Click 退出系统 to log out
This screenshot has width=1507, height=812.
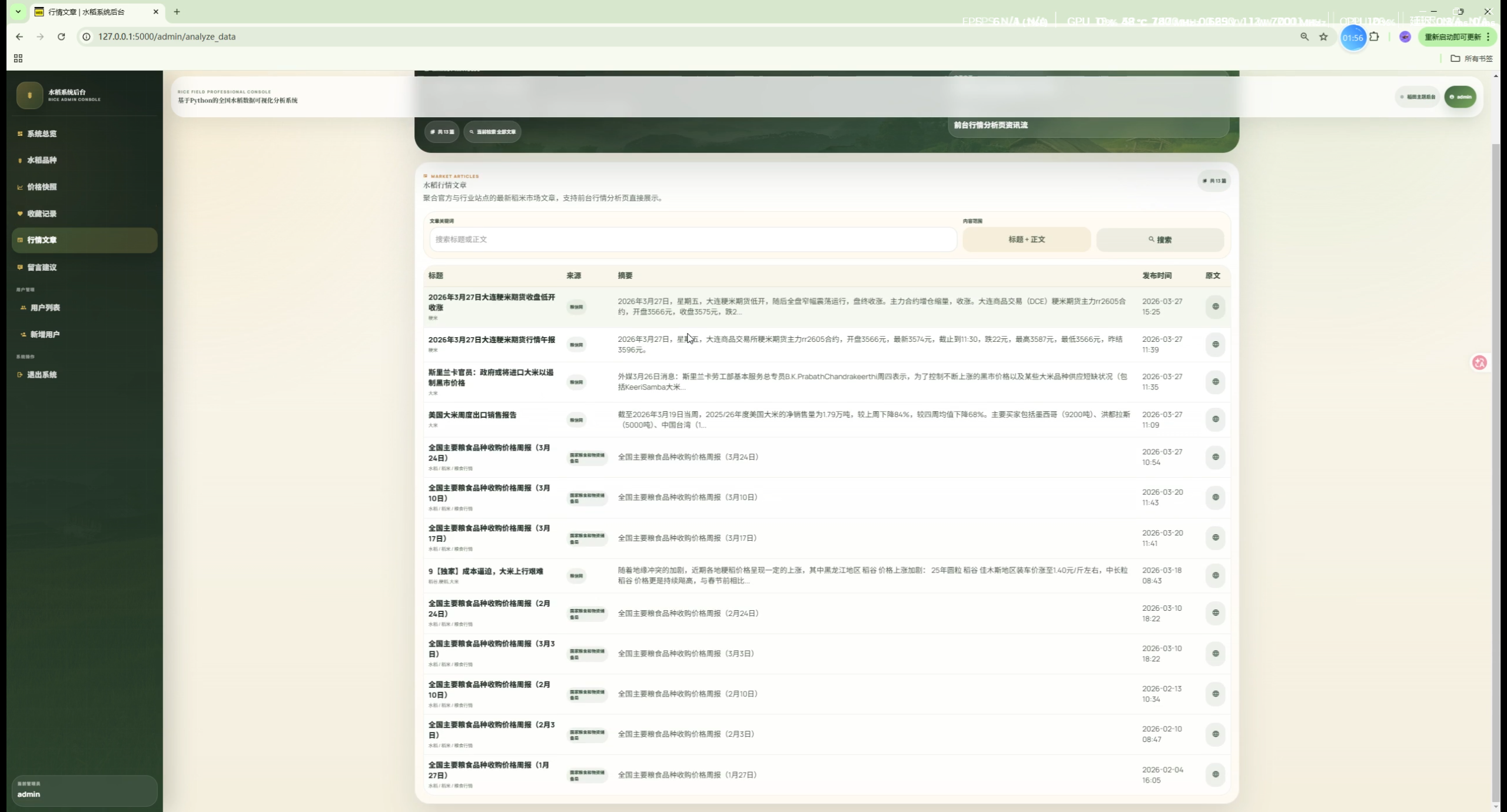tap(42, 375)
